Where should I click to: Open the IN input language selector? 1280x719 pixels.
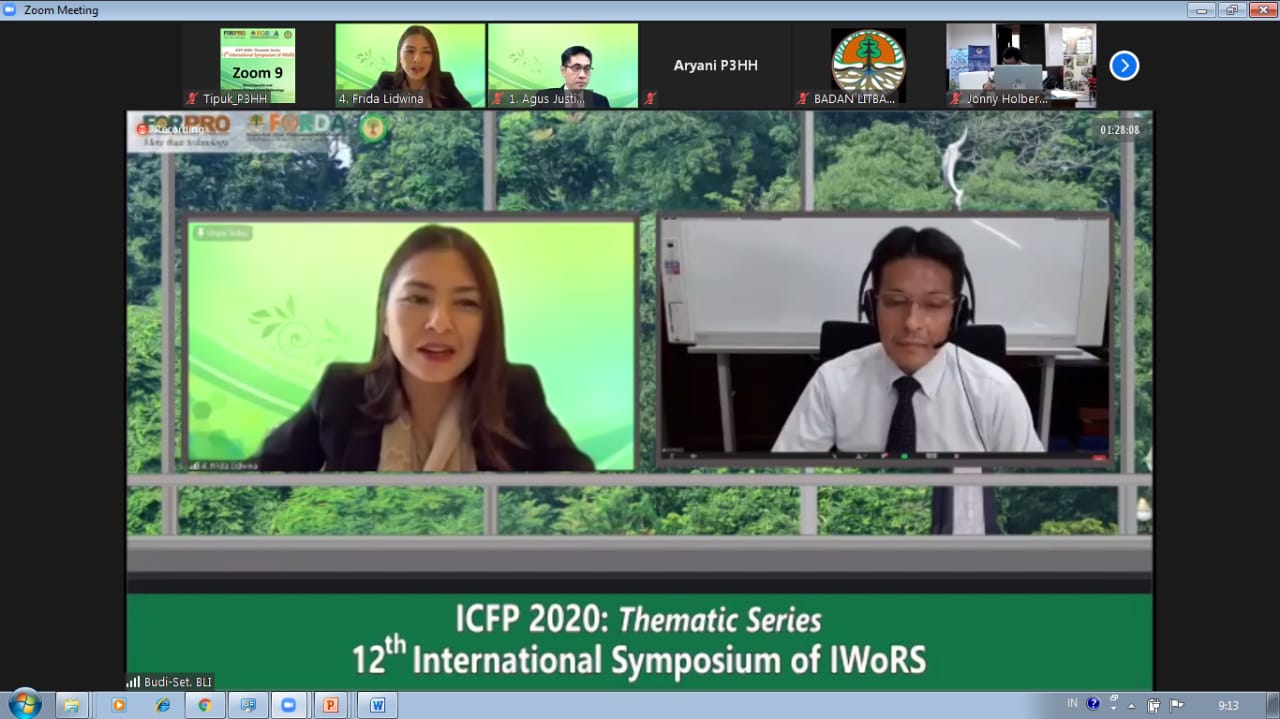tap(1072, 703)
